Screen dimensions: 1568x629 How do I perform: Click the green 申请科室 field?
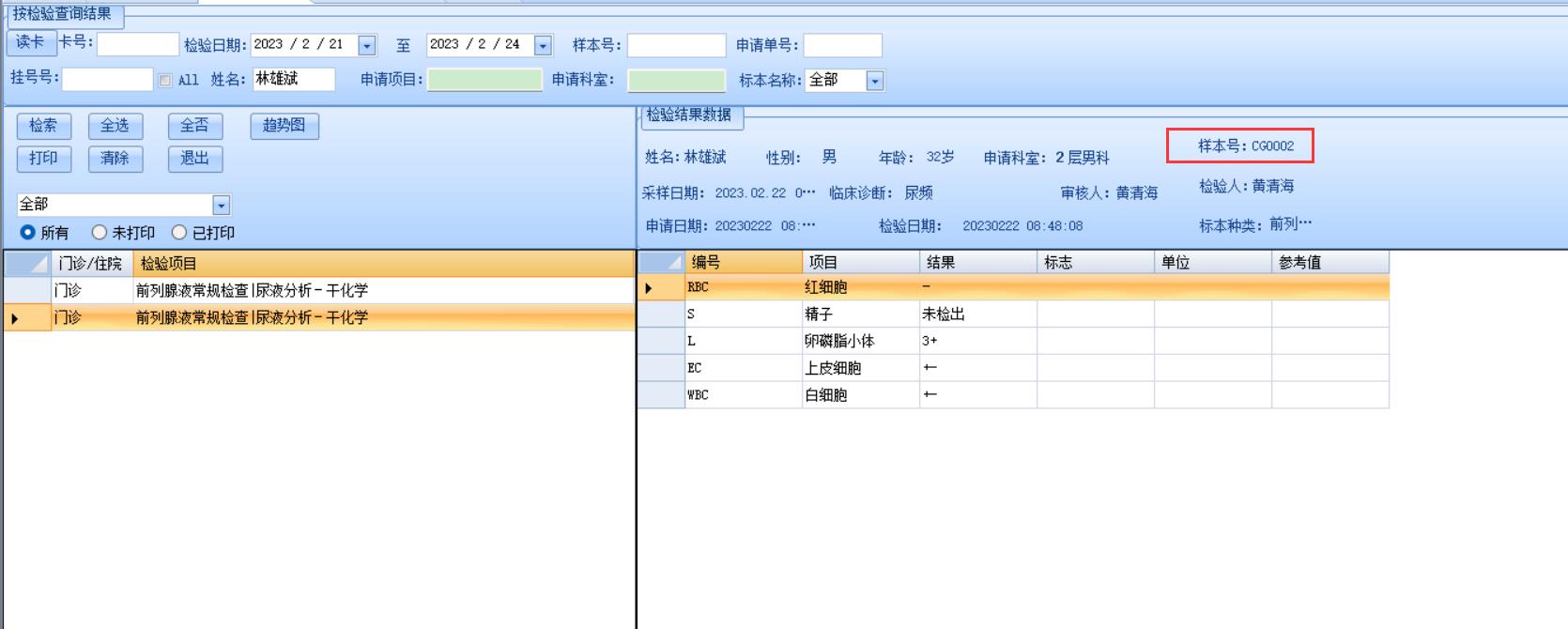click(x=676, y=80)
